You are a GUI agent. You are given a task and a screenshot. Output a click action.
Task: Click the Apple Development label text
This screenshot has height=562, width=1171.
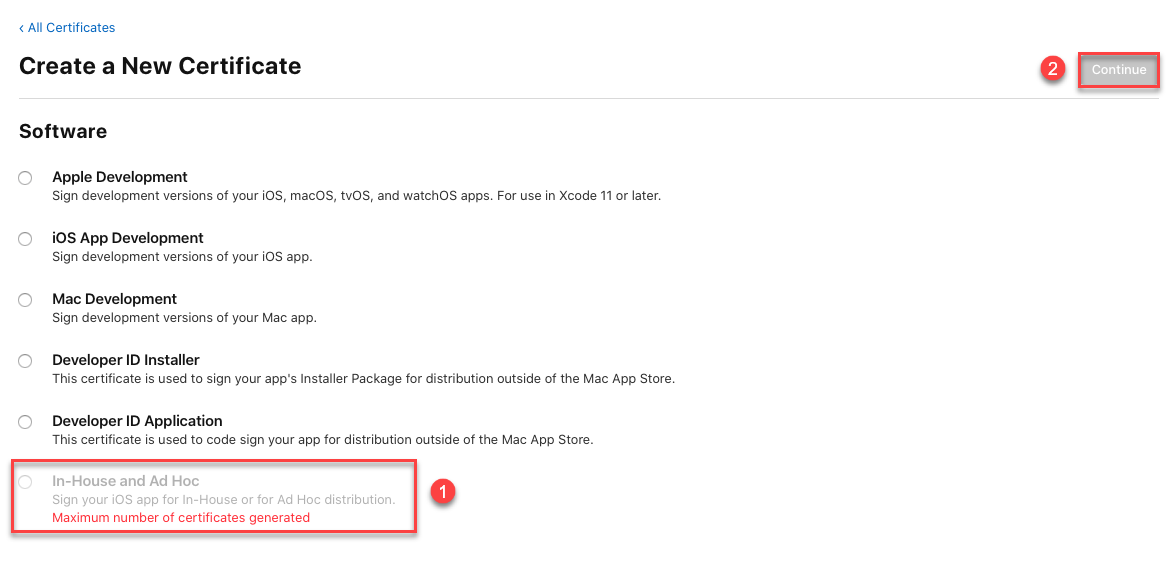[x=120, y=177]
